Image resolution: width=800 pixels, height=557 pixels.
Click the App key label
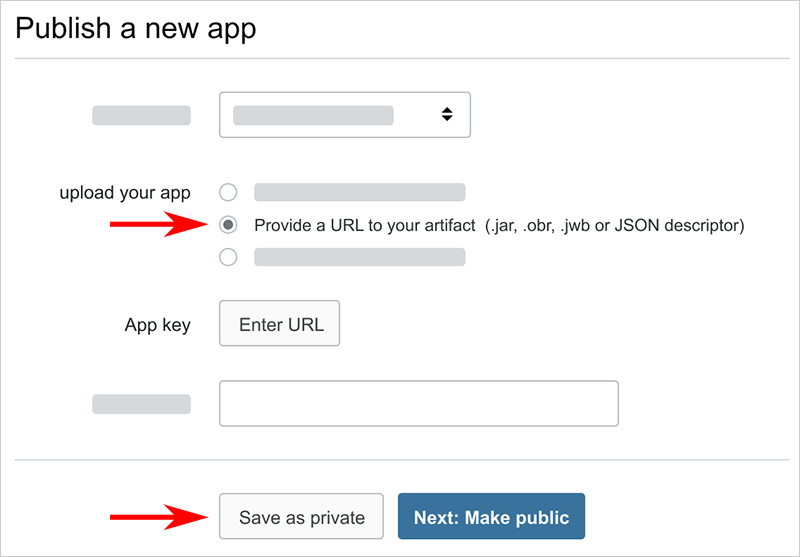click(157, 325)
